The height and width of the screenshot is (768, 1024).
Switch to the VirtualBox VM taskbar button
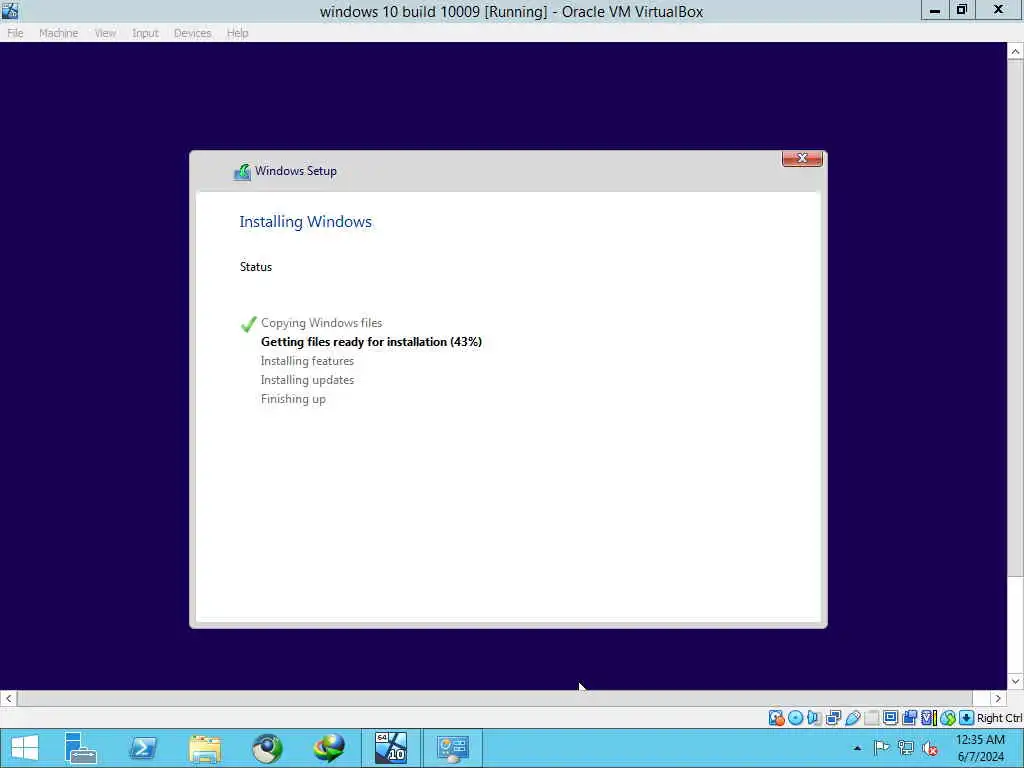(x=391, y=748)
